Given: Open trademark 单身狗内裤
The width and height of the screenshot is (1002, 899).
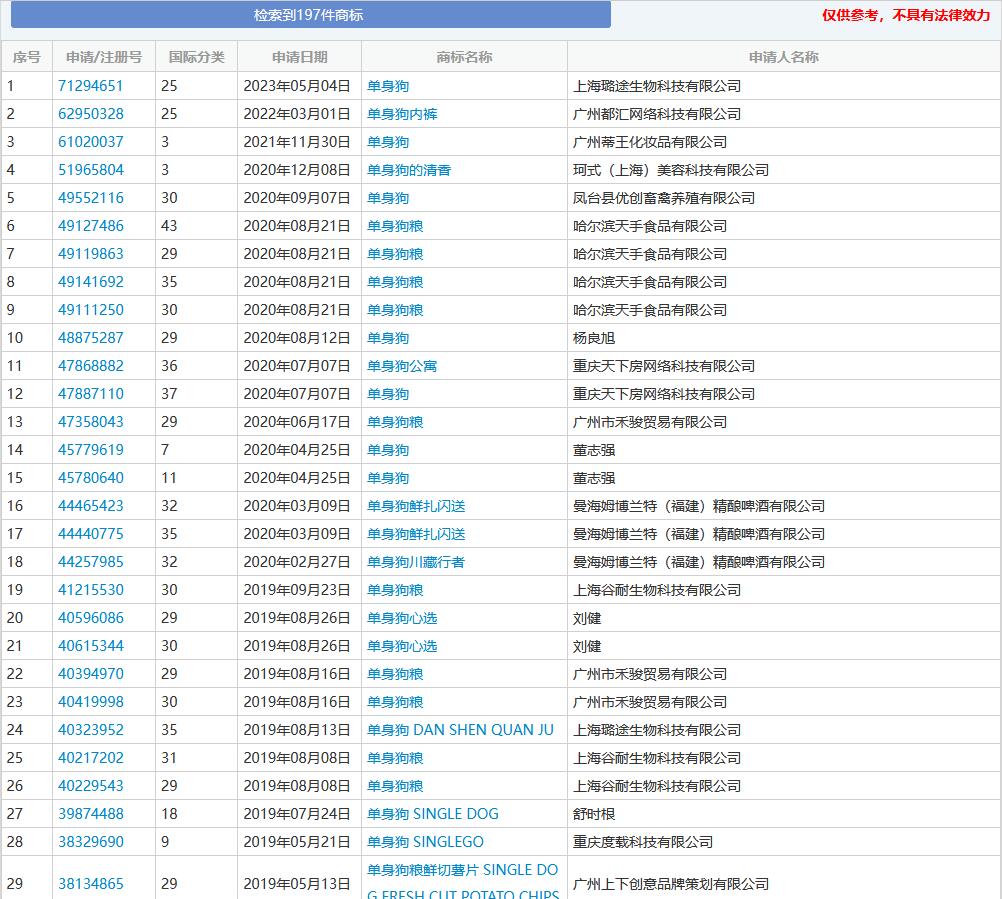Looking at the screenshot, I should point(402,114).
